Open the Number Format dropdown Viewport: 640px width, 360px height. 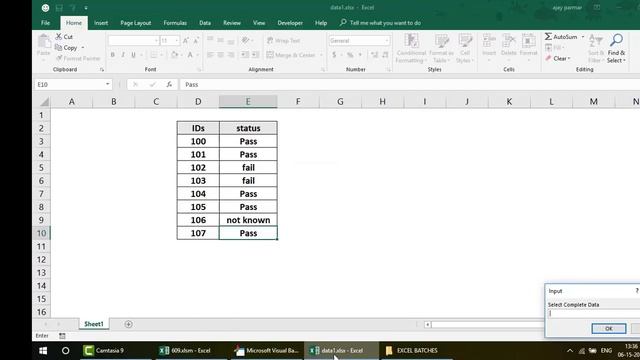click(386, 40)
